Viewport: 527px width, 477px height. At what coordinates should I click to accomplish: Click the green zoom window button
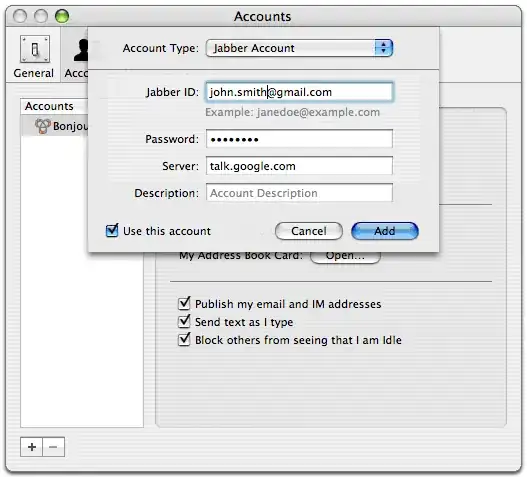(x=62, y=16)
